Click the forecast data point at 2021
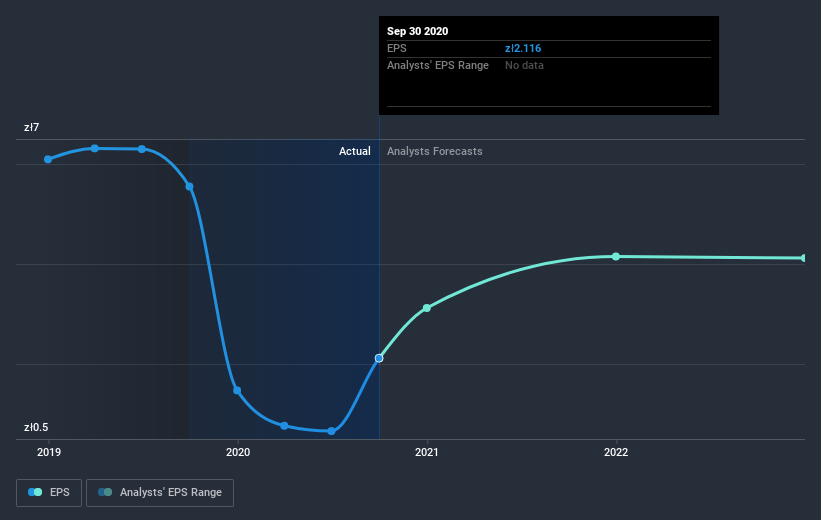Viewport: 821px width, 520px height. click(x=427, y=308)
